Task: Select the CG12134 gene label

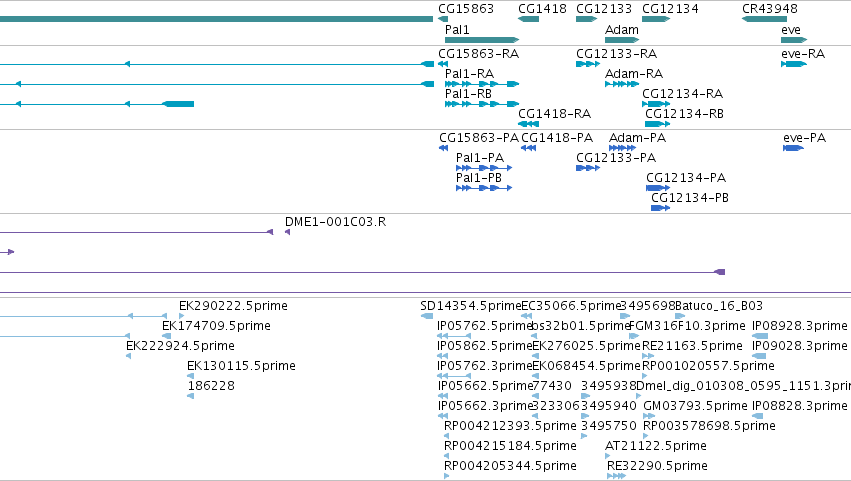Action: click(x=670, y=9)
